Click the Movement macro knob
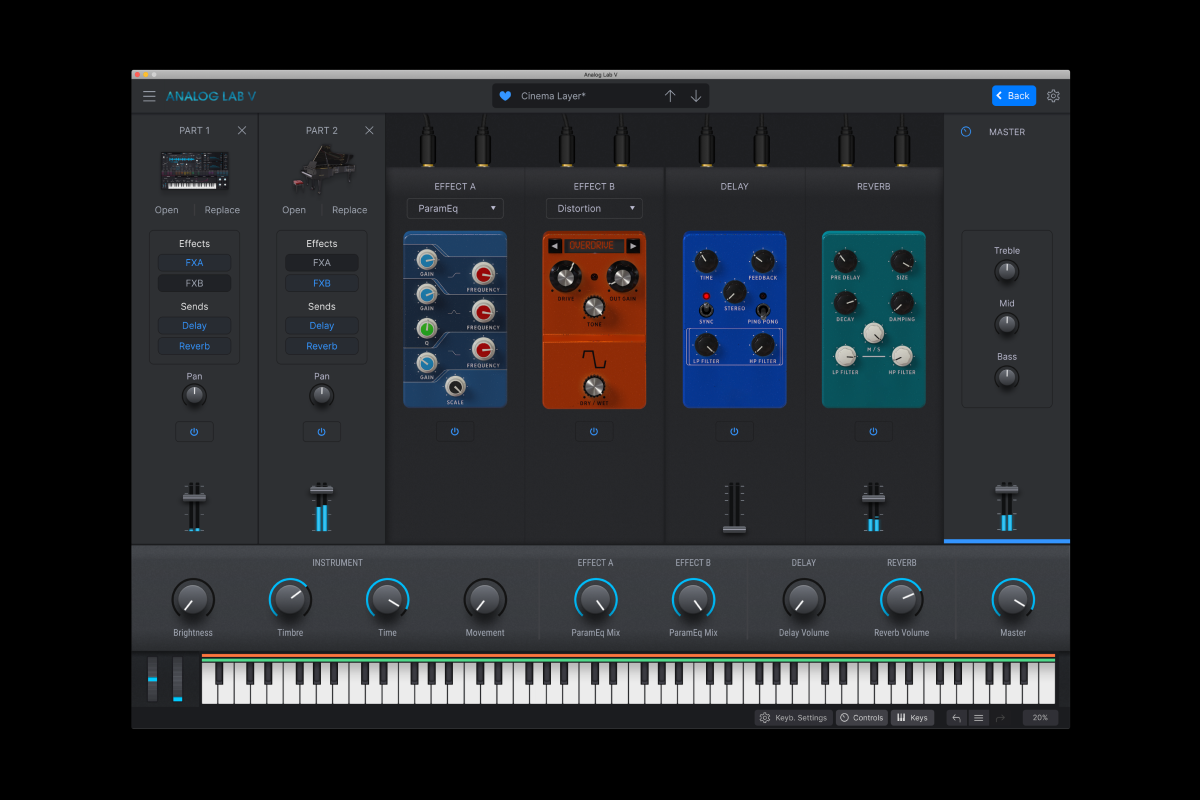This screenshot has height=800, width=1200. (485, 600)
